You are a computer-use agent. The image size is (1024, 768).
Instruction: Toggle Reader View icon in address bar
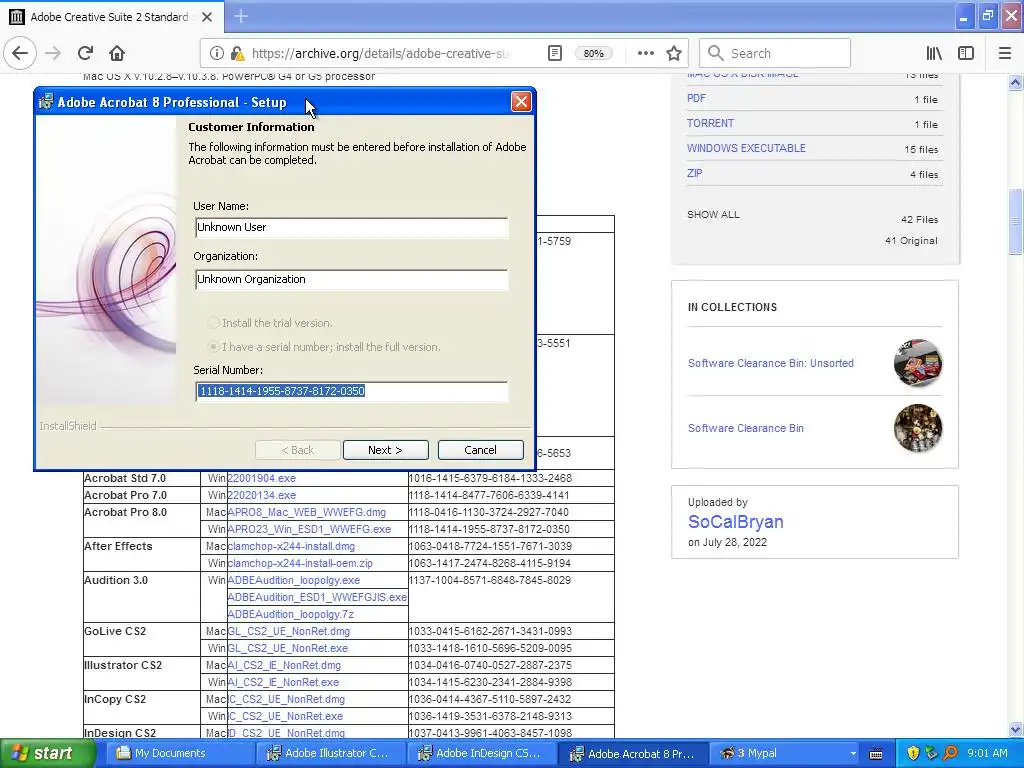click(x=554, y=53)
